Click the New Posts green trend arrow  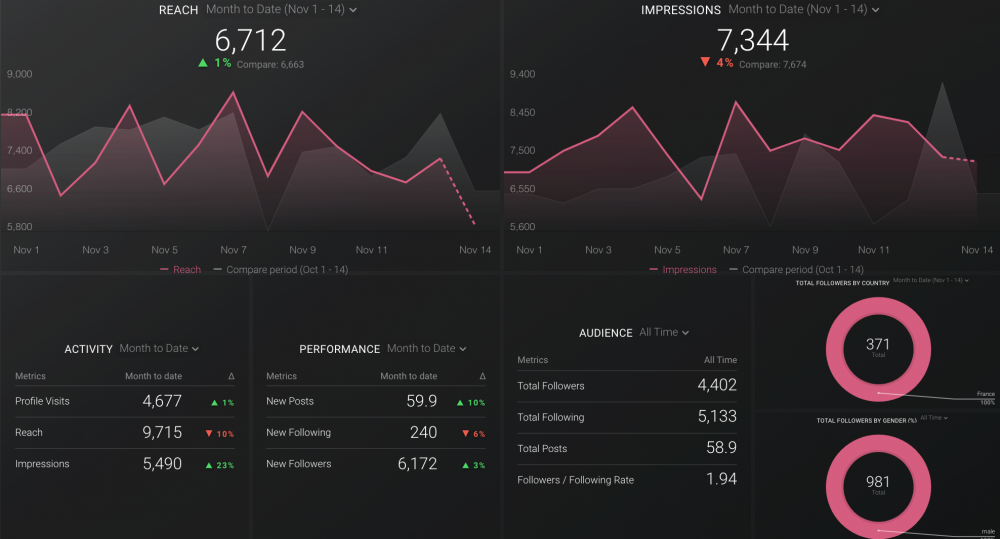click(x=460, y=402)
